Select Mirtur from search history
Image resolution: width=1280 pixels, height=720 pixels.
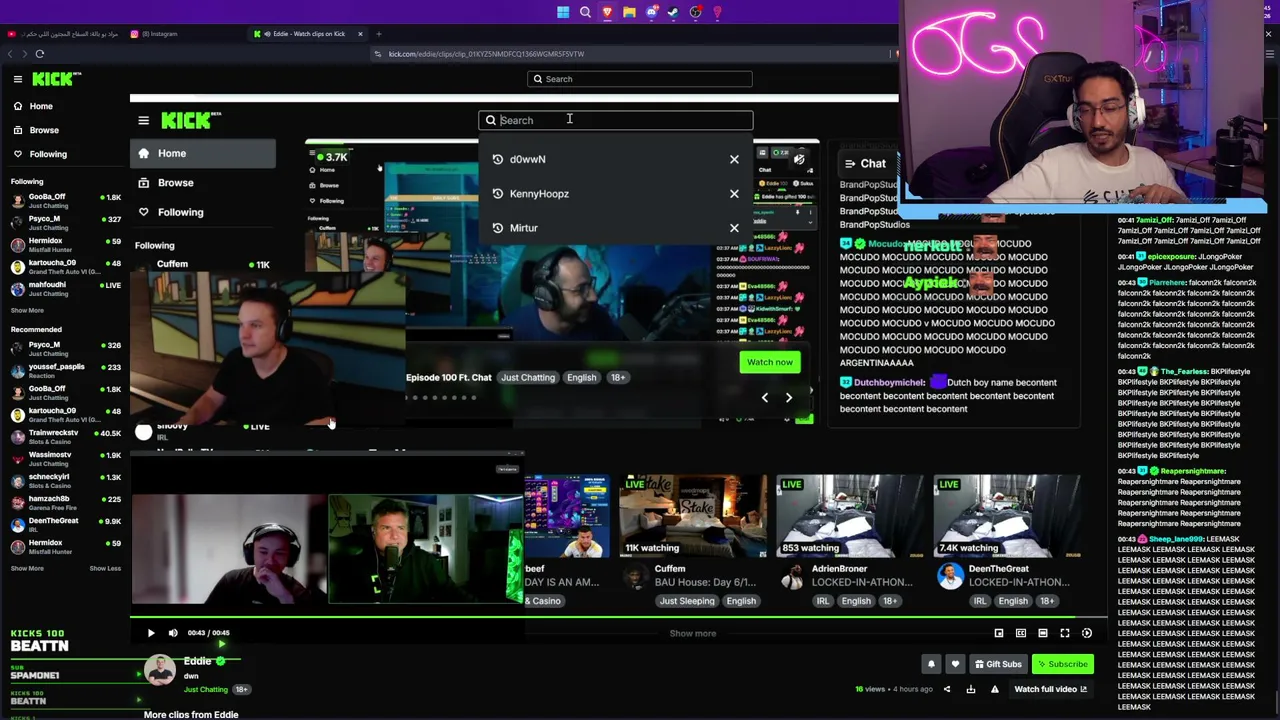pos(523,228)
